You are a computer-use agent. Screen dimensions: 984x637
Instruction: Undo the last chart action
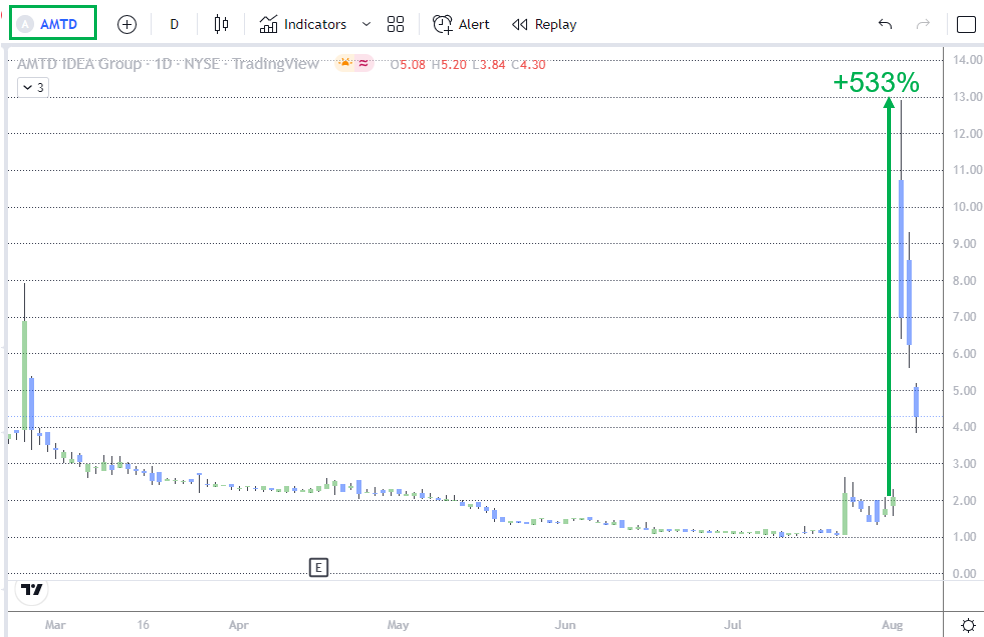pos(885,24)
